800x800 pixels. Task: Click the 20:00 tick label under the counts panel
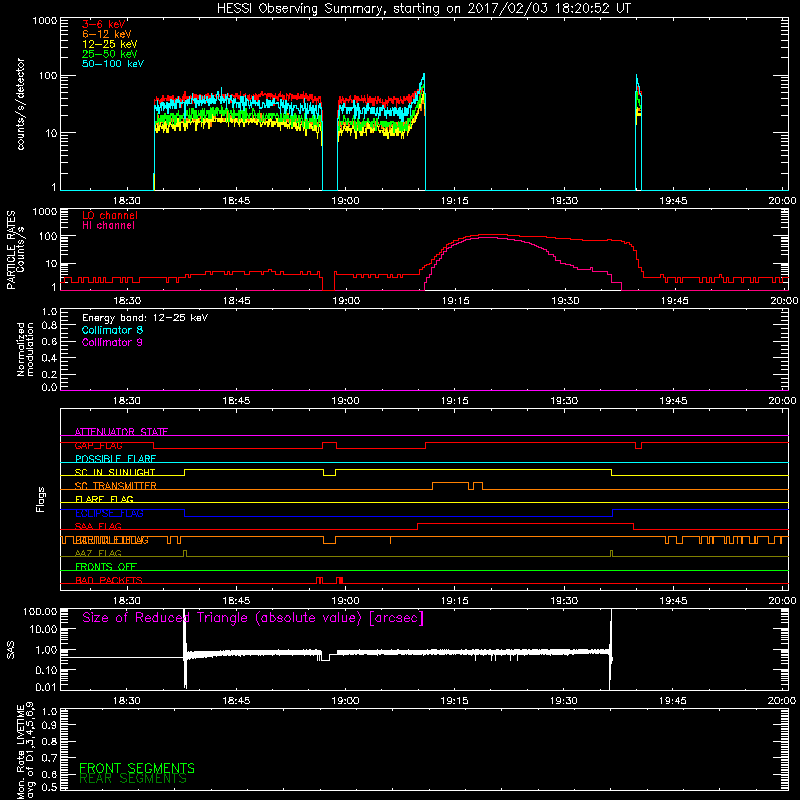point(782,201)
